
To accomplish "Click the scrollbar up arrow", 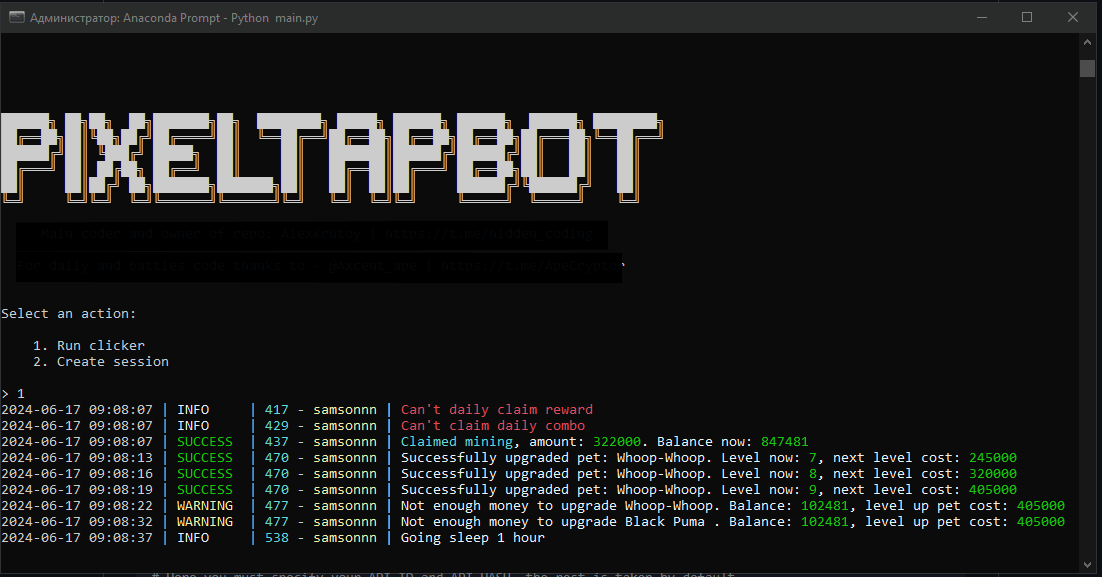I will pyautogui.click(x=1087, y=42).
